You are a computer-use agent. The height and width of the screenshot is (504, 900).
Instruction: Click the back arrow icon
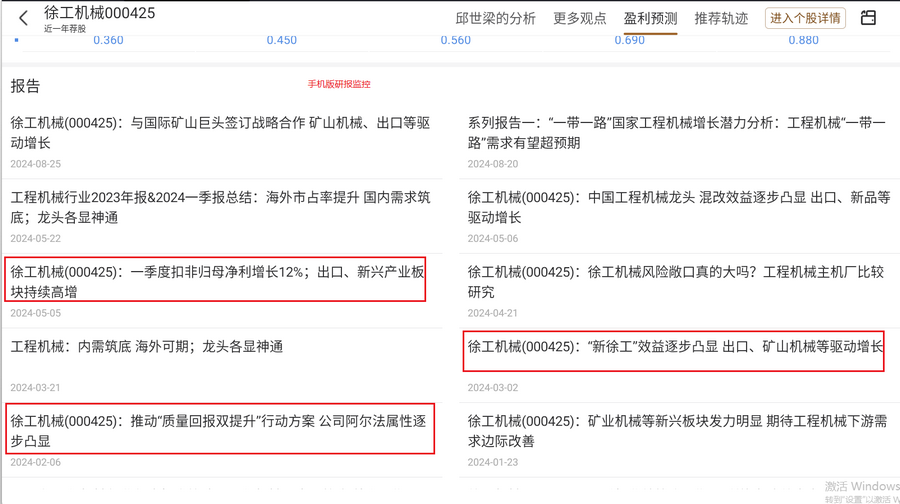coord(24,18)
